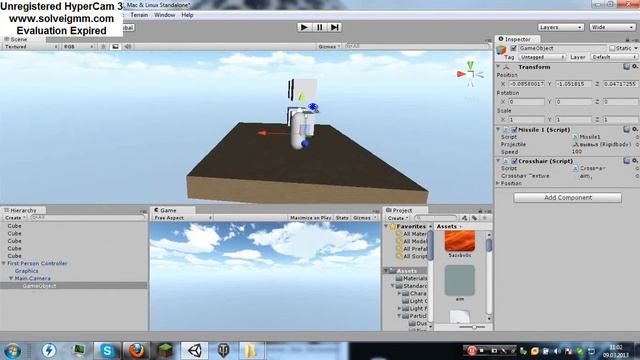Collapse the Missile 1 script component

coord(498,129)
